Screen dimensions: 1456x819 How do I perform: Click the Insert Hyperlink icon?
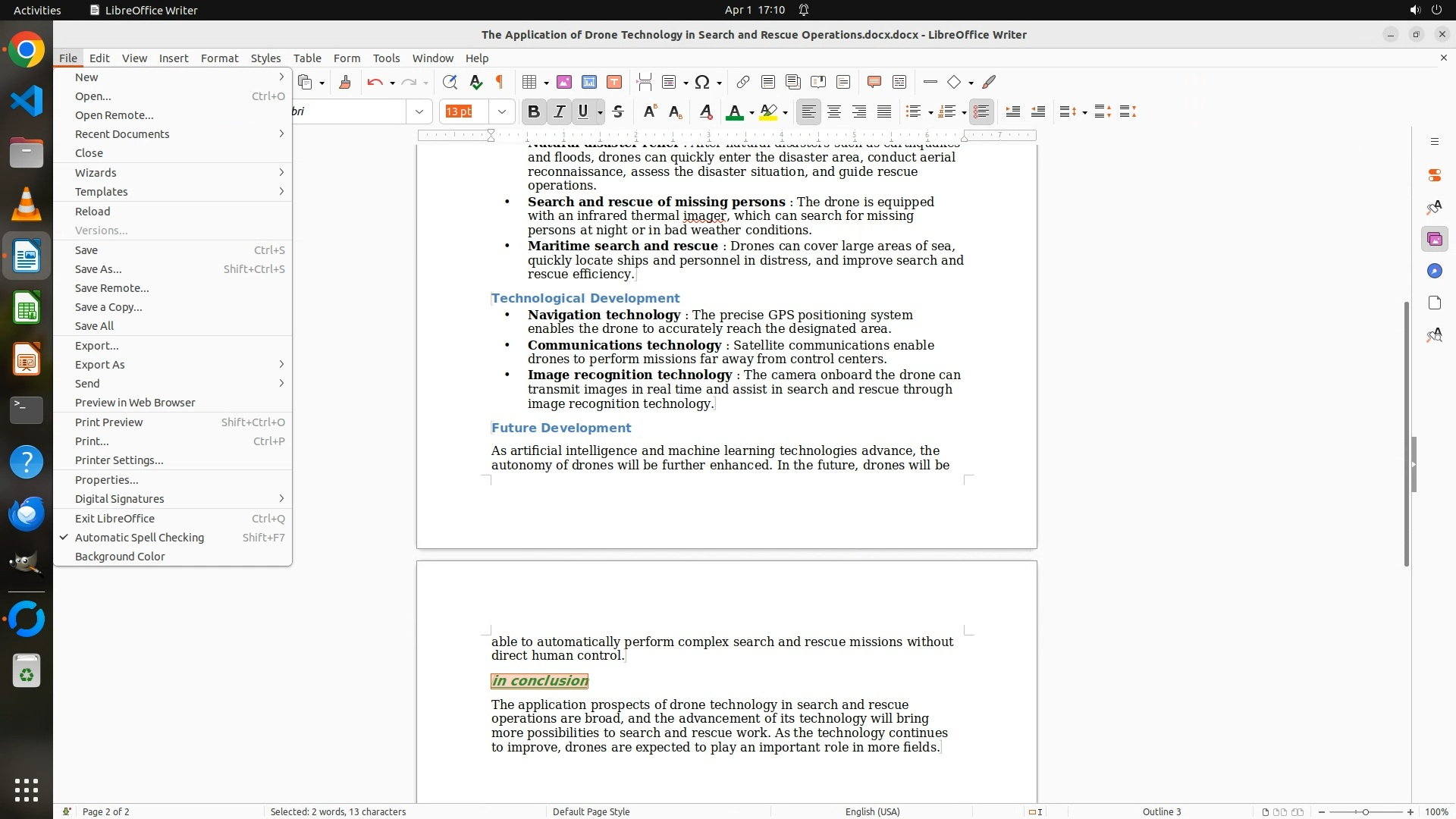(743, 82)
